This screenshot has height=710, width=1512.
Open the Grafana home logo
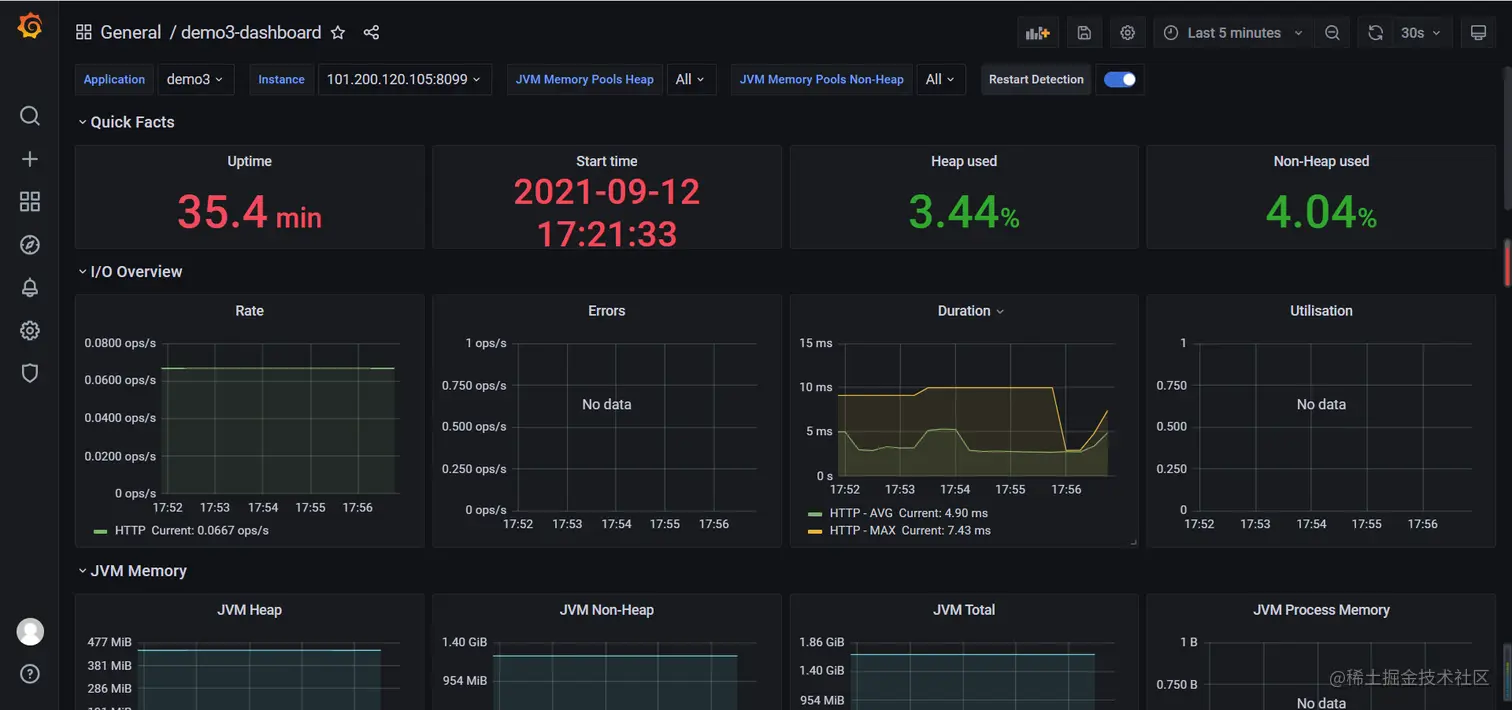pos(30,27)
